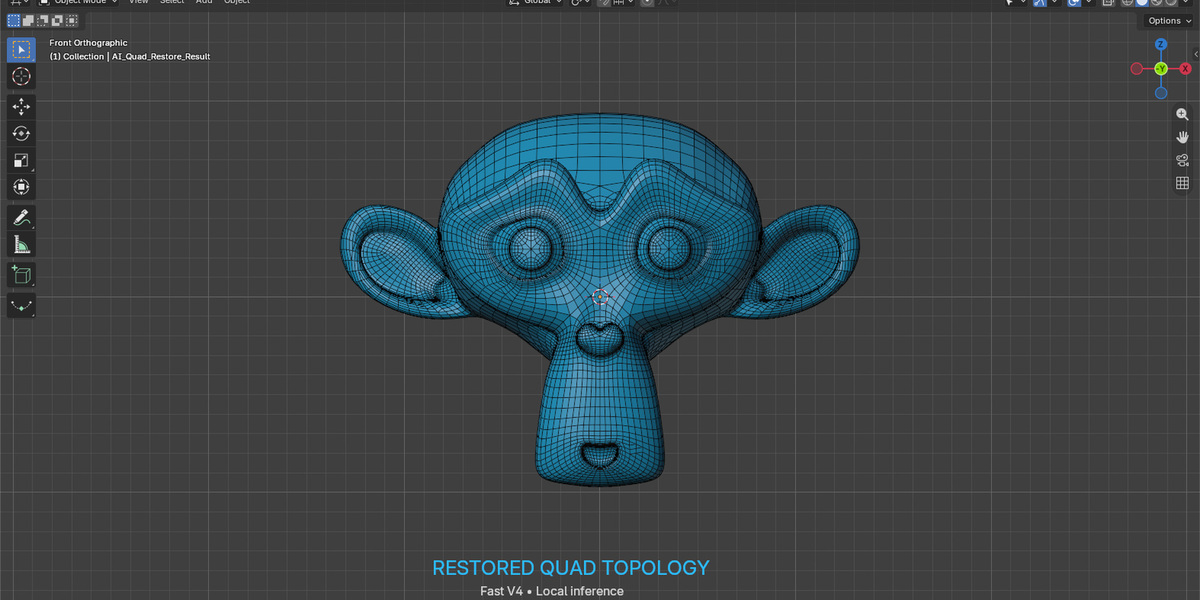
Task: Click the blue Z axis on gizmo
Action: [x=1161, y=45]
